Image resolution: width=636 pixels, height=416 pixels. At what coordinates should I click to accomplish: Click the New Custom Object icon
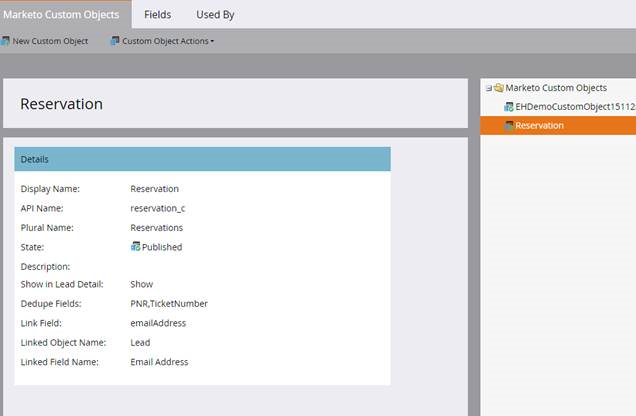[x=5, y=41]
